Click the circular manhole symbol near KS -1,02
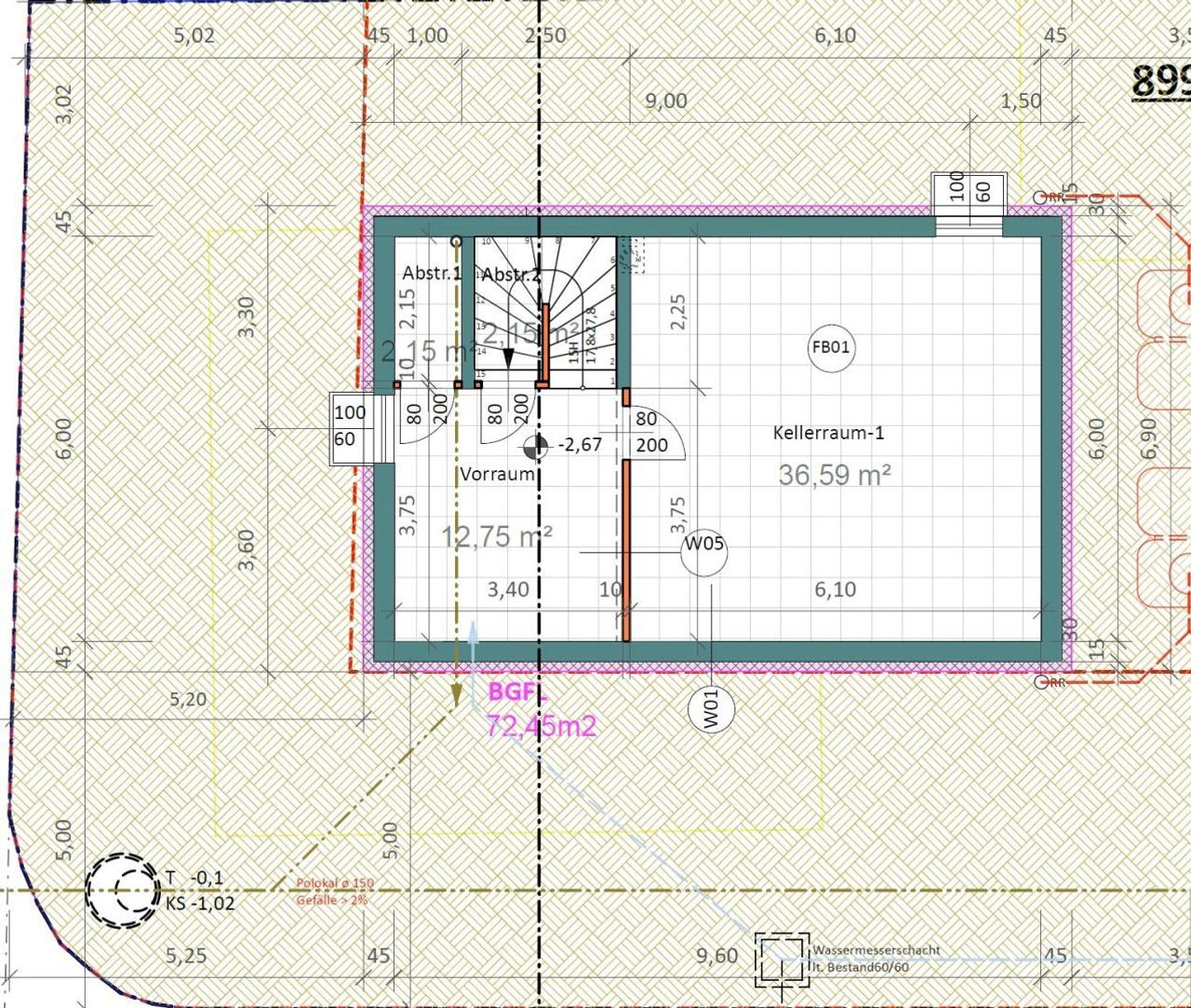The height and width of the screenshot is (1008, 1191). point(122,890)
